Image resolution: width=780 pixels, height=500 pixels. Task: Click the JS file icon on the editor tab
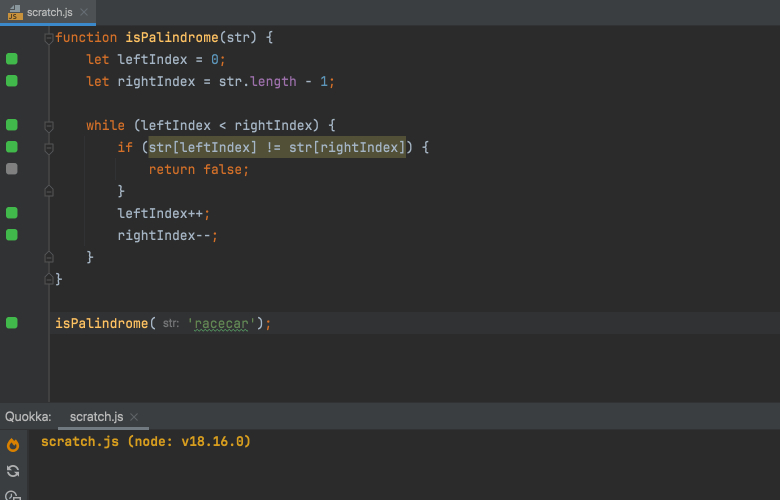15,12
